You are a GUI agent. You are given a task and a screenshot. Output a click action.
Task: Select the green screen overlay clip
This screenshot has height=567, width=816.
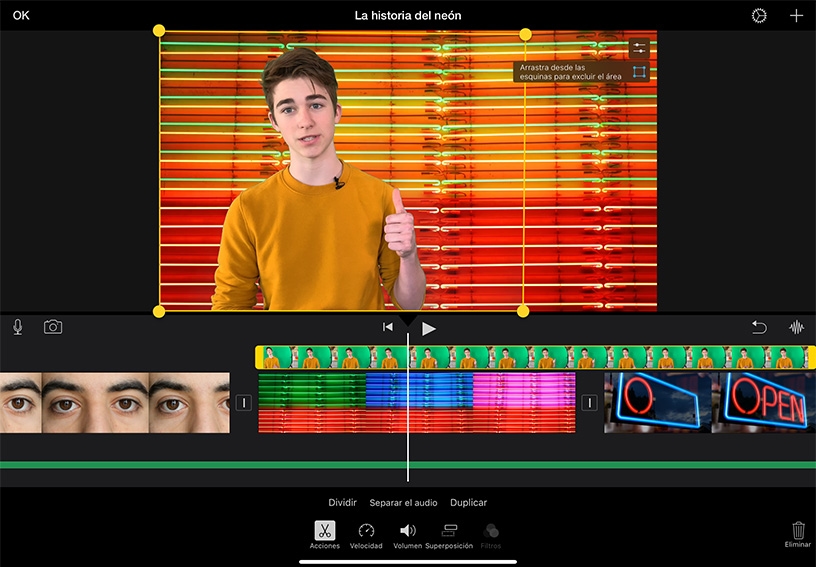(x=535, y=357)
